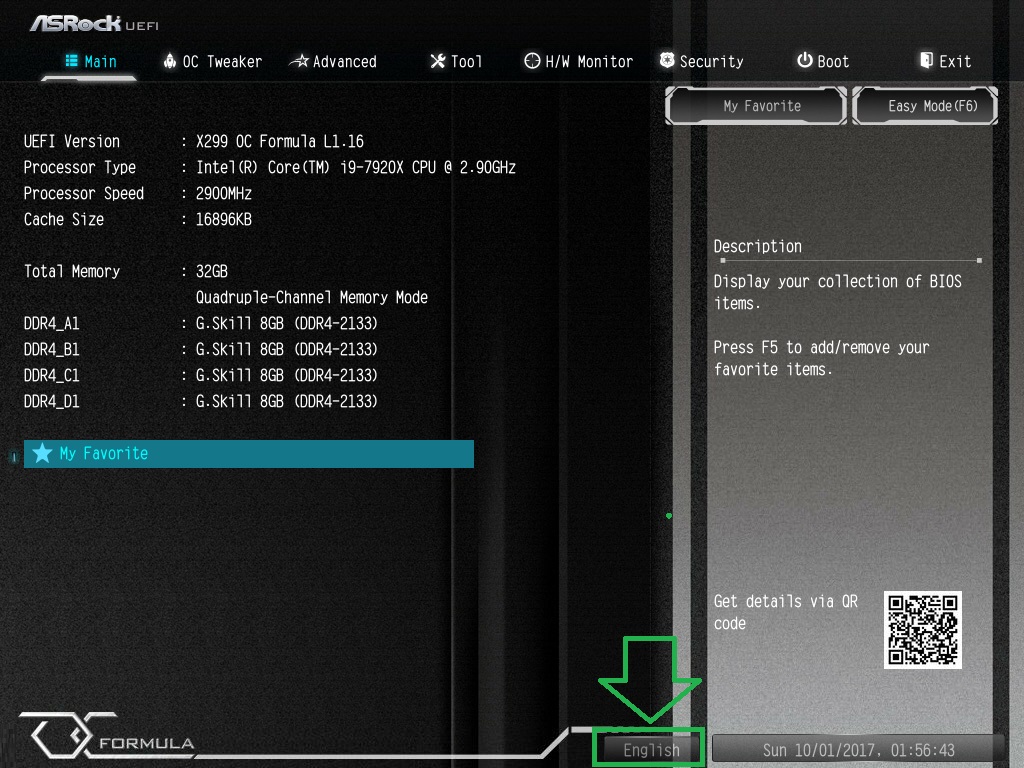
Task: Select the Exit tab
Action: click(946, 61)
